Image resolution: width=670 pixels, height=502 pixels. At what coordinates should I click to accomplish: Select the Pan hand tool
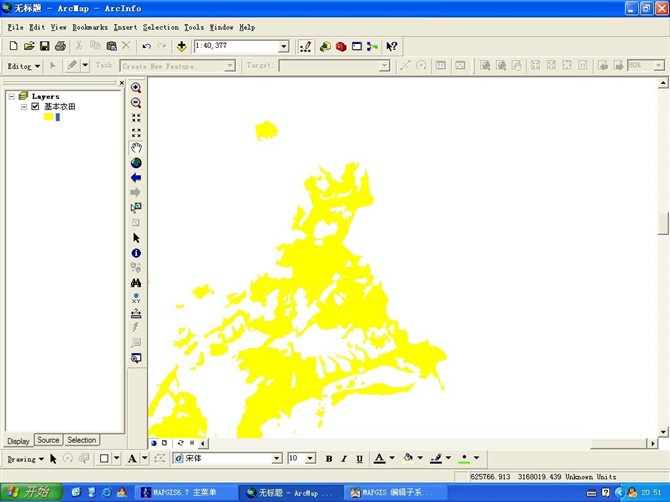click(136, 148)
